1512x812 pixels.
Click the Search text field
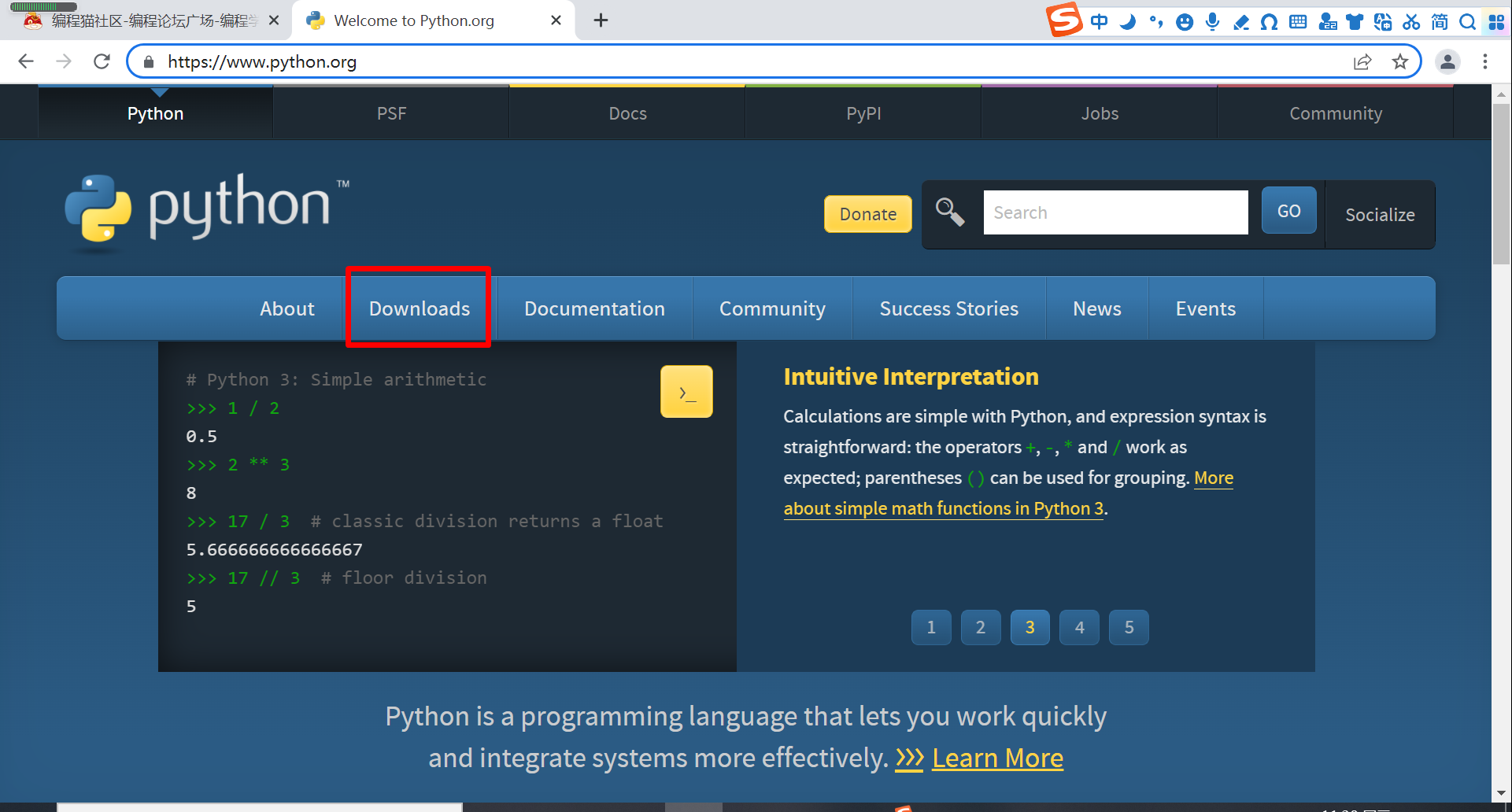pyautogui.click(x=1115, y=212)
